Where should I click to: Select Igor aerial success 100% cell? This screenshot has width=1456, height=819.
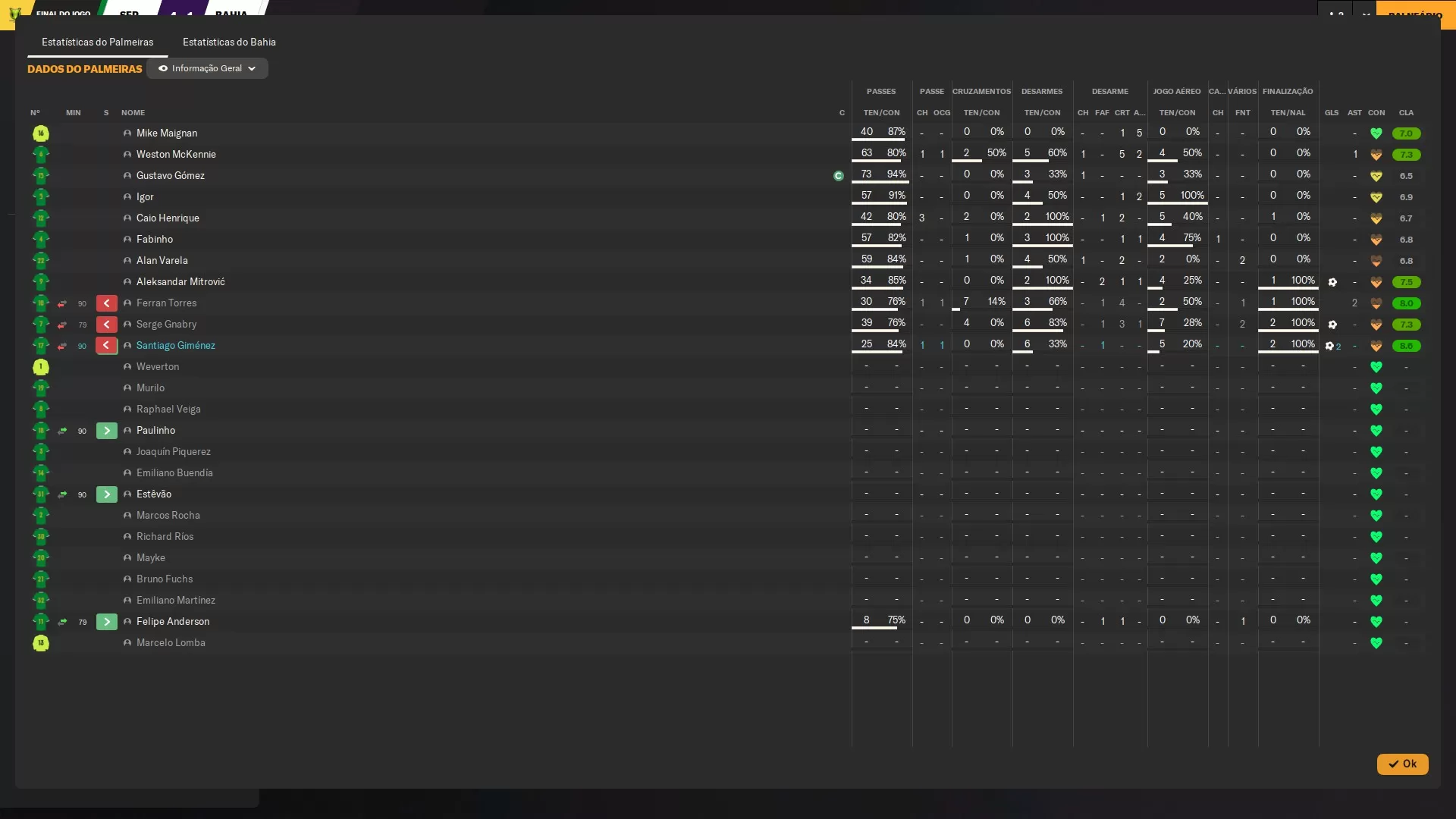[1192, 196]
